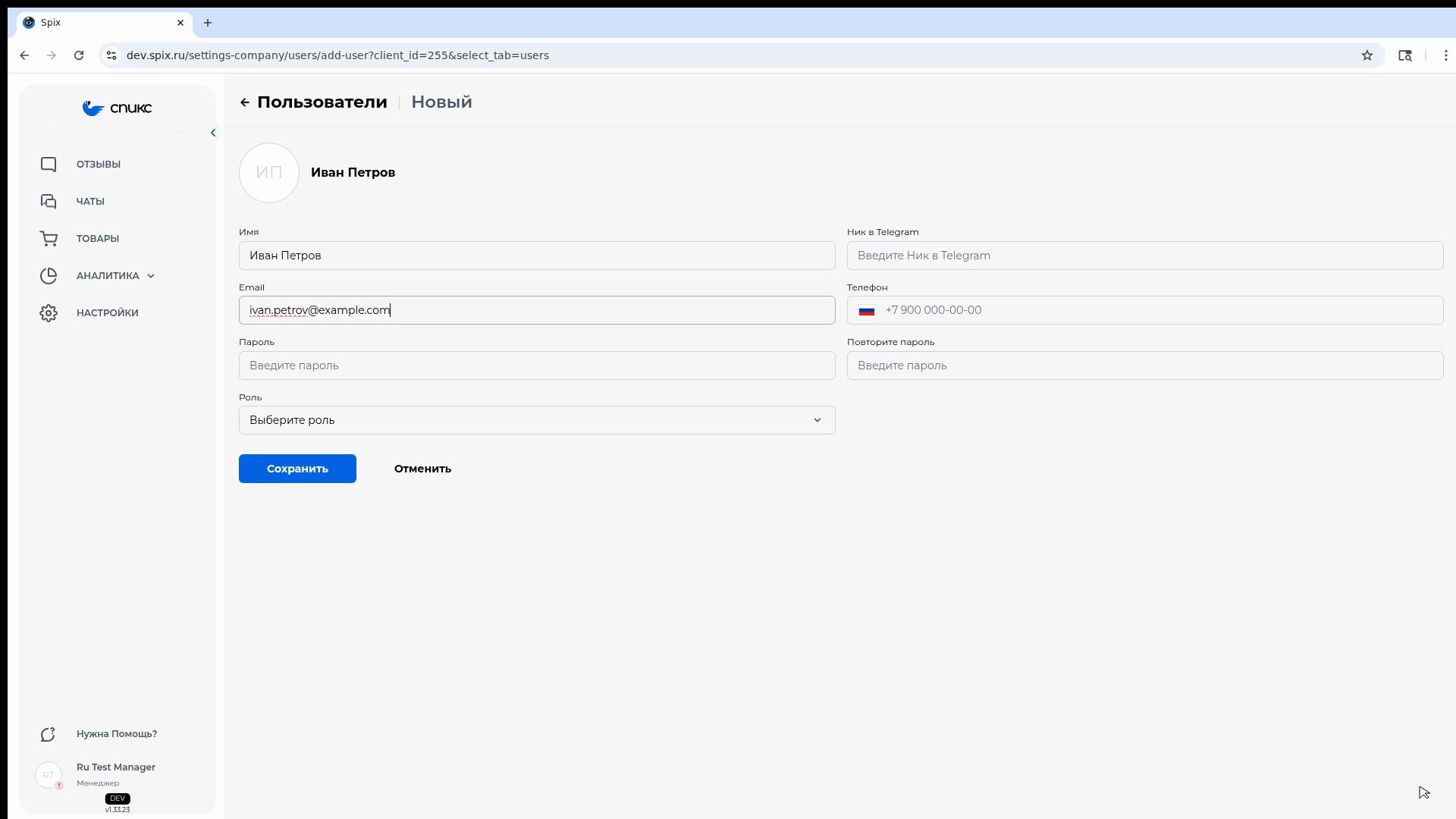Viewport: 1456px width, 819px height.
Task: Collapse the sidebar with the chevron
Action: point(213,133)
